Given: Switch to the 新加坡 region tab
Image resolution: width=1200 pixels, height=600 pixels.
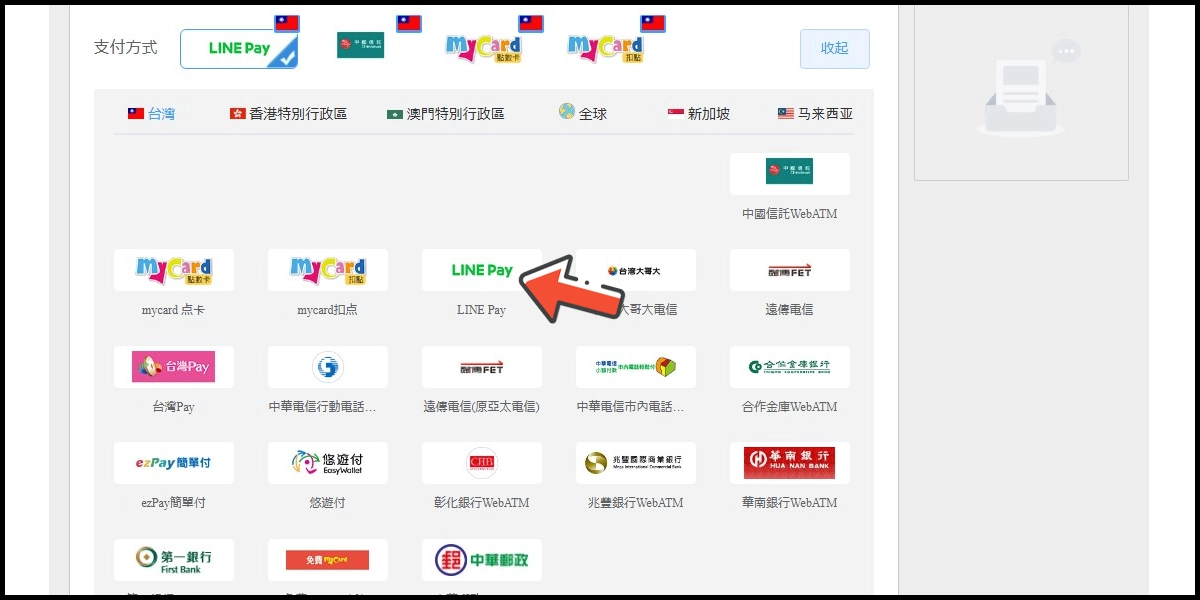Looking at the screenshot, I should coord(698,114).
